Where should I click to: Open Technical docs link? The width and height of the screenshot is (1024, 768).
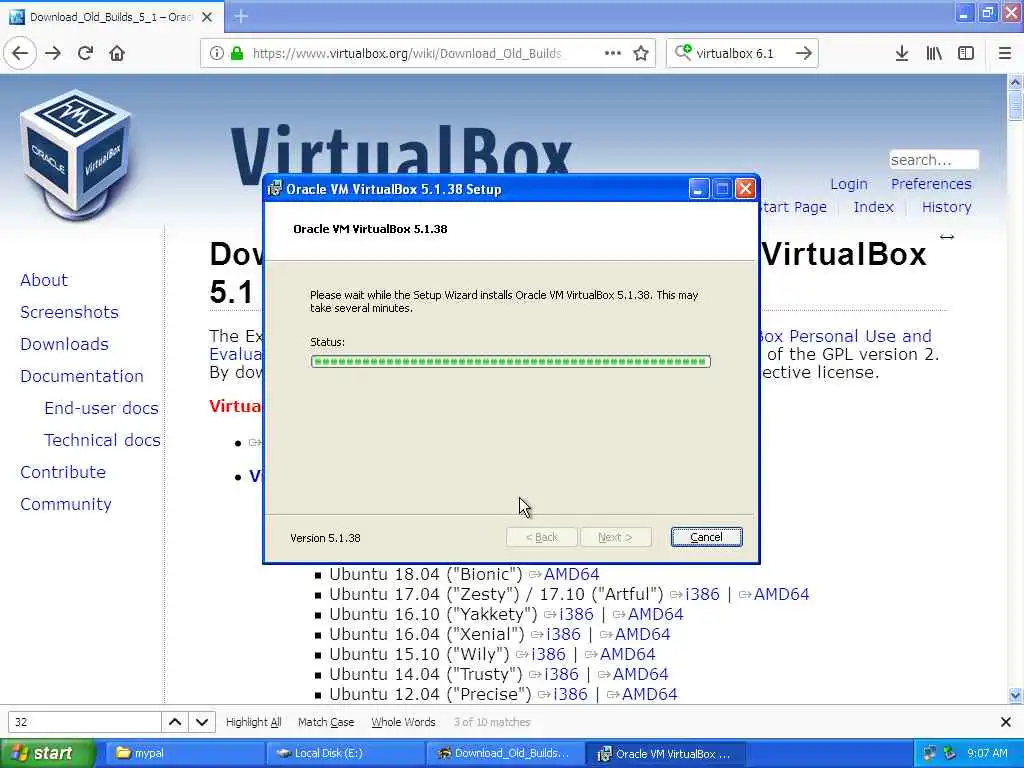pyautogui.click(x=102, y=440)
